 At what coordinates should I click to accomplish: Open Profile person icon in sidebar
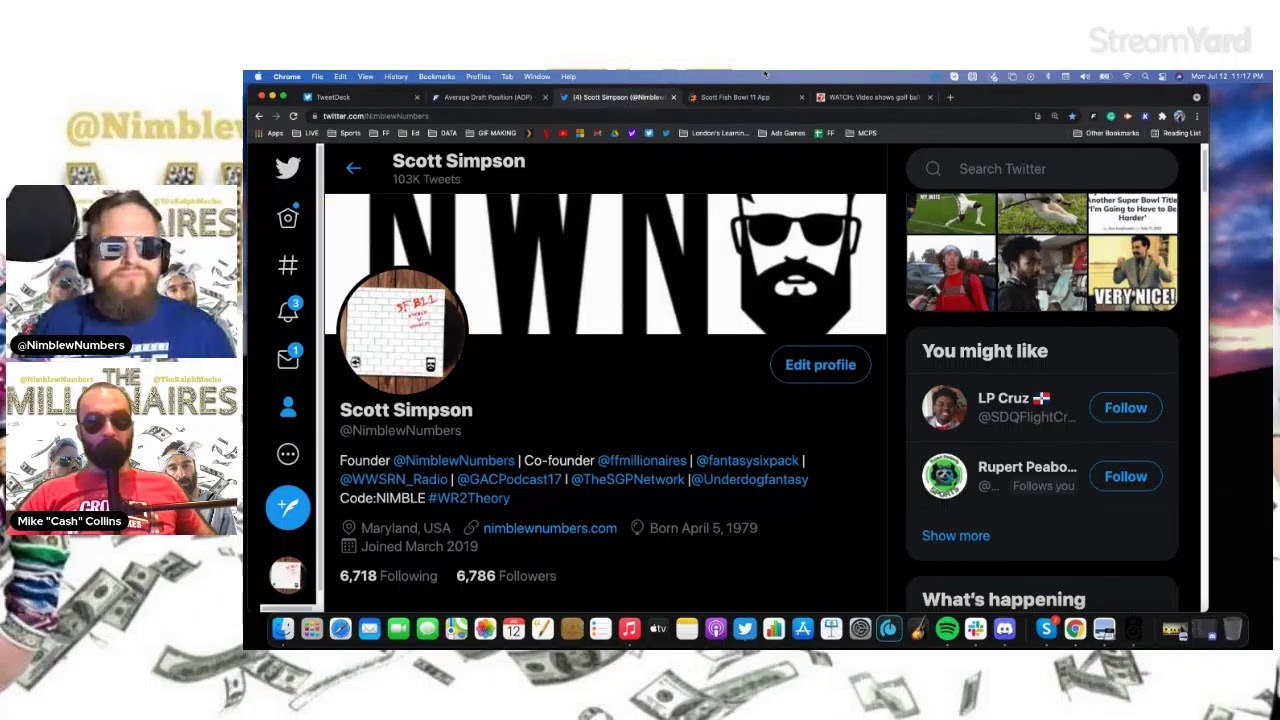click(288, 407)
